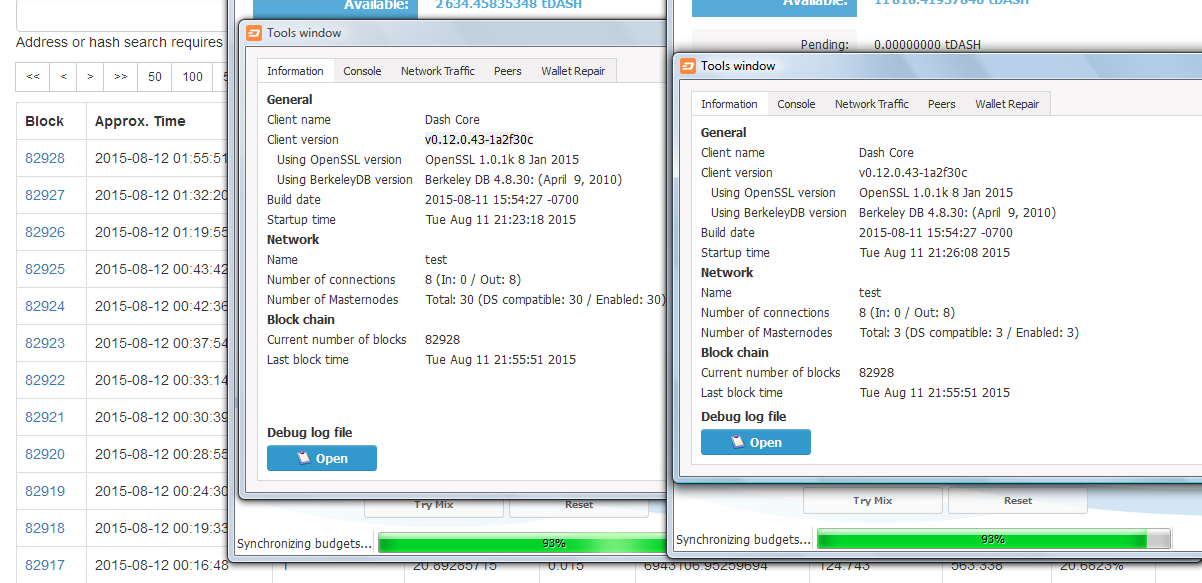Open the Console tab in left Tools window
The image size is (1202, 583).
(362, 71)
